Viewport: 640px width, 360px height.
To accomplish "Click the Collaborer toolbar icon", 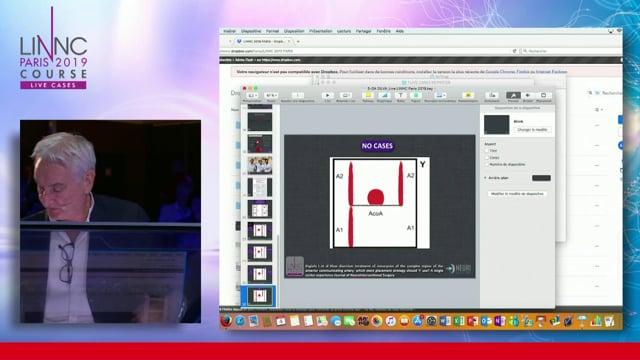I will [492, 96].
